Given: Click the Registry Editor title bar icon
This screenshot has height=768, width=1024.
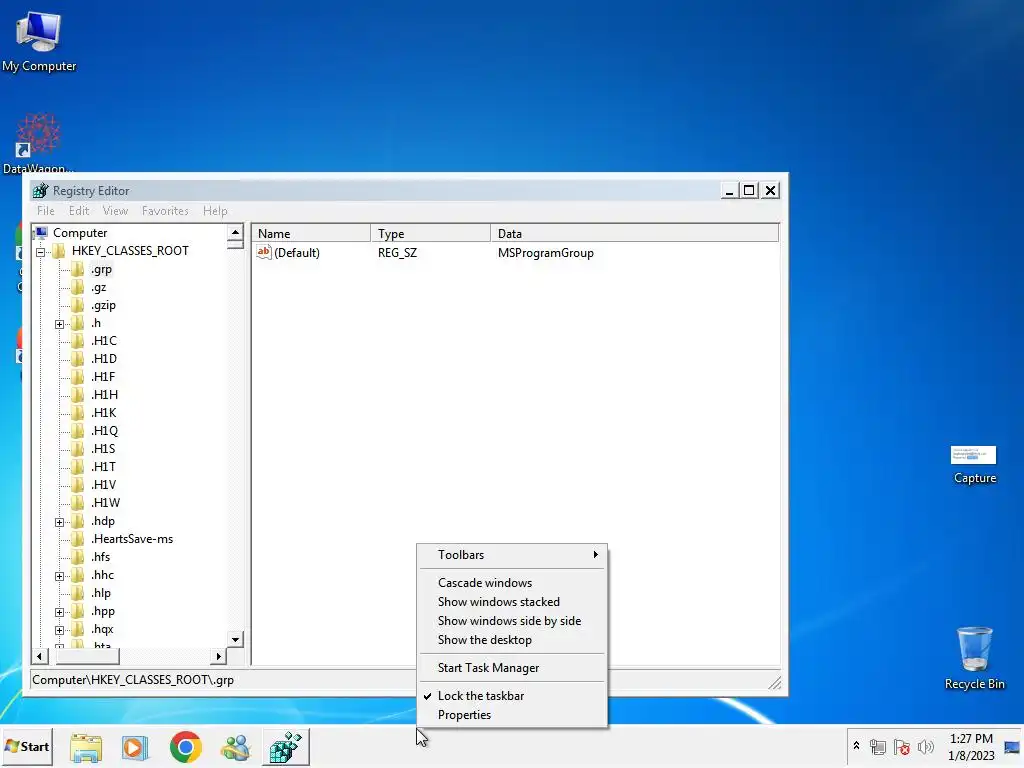Looking at the screenshot, I should (40, 191).
